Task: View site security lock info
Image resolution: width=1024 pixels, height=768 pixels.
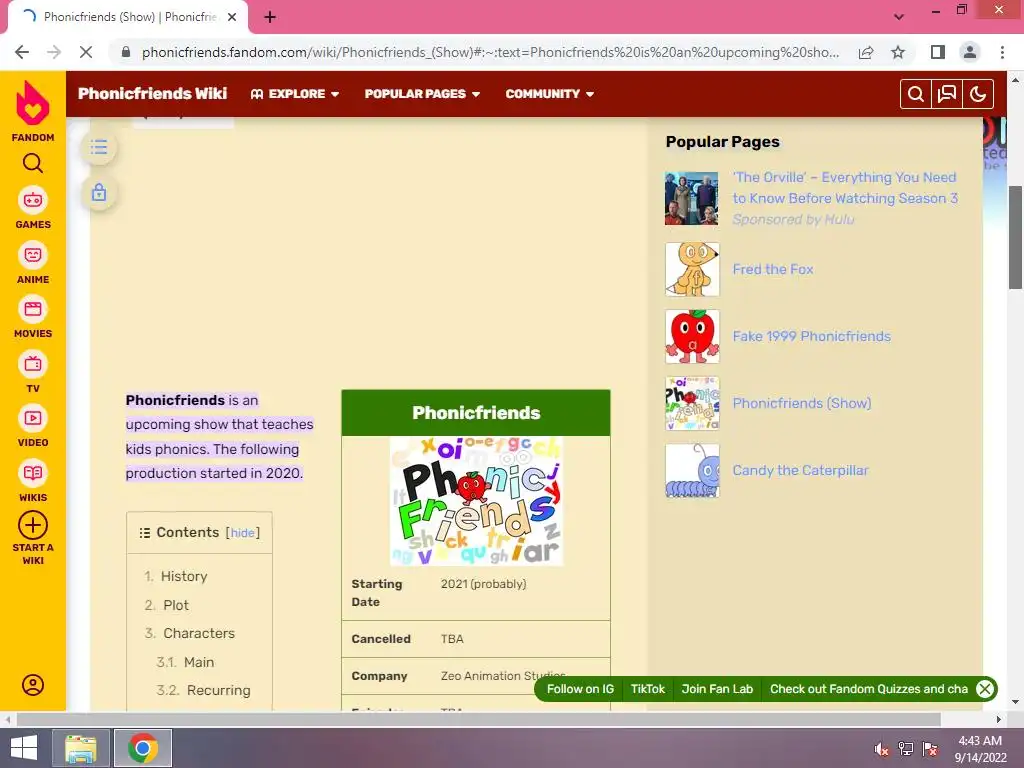Action: 126,52
